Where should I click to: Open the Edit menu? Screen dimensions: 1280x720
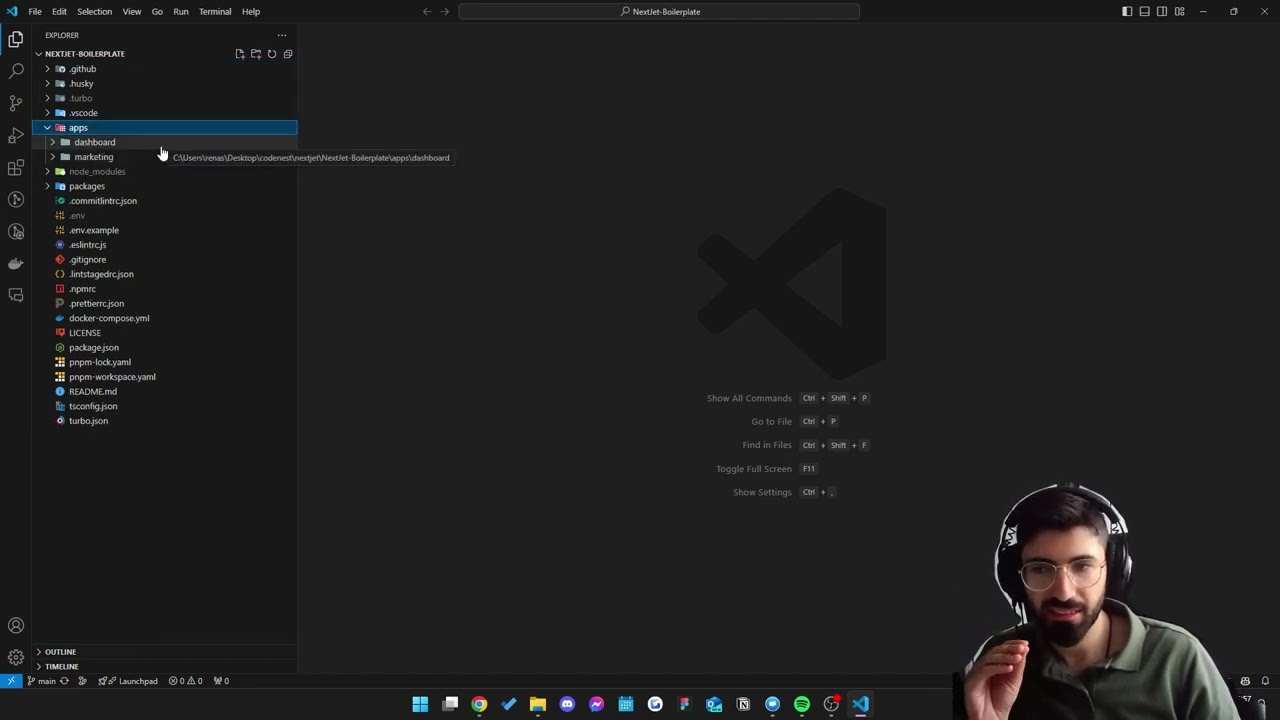(x=59, y=12)
